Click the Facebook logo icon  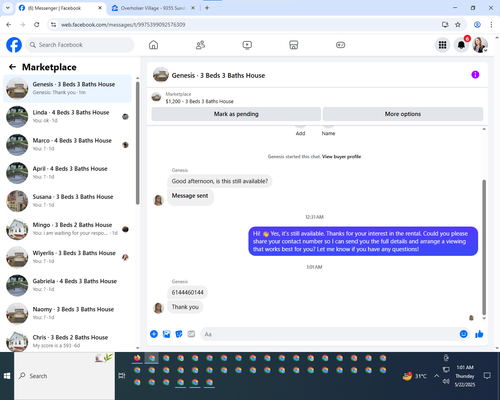pyautogui.click(x=14, y=45)
